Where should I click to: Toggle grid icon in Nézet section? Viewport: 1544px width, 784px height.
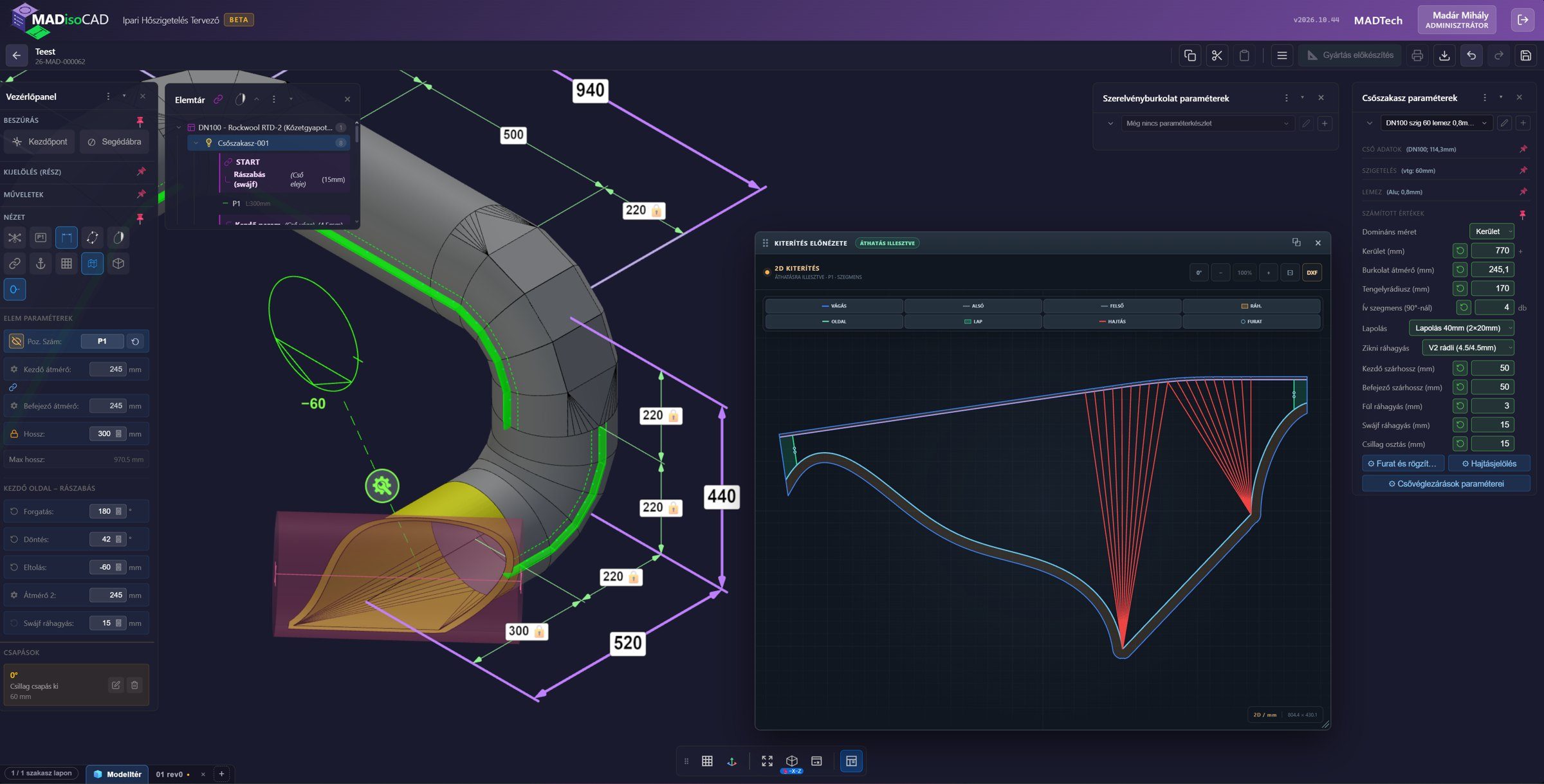click(x=66, y=263)
